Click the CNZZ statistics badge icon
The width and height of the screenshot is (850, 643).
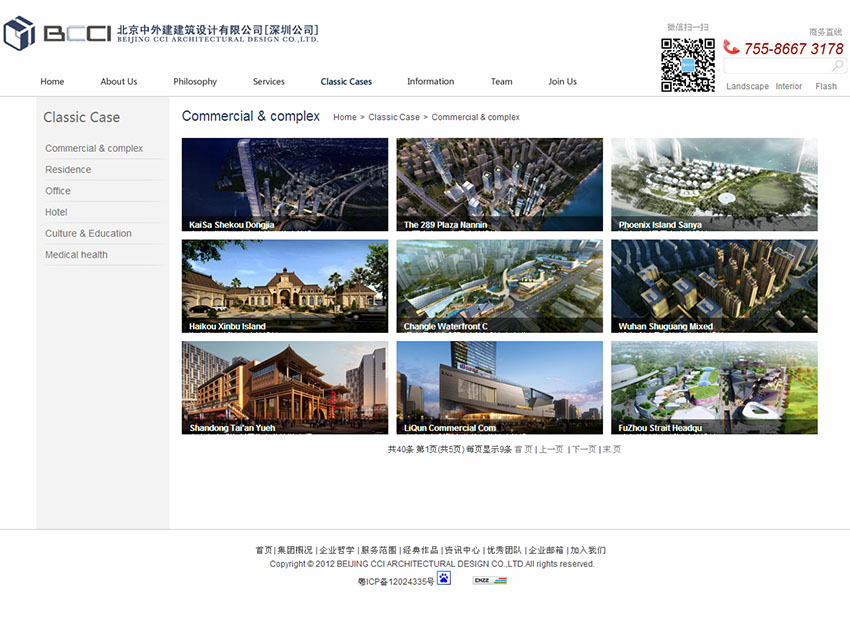(489, 580)
